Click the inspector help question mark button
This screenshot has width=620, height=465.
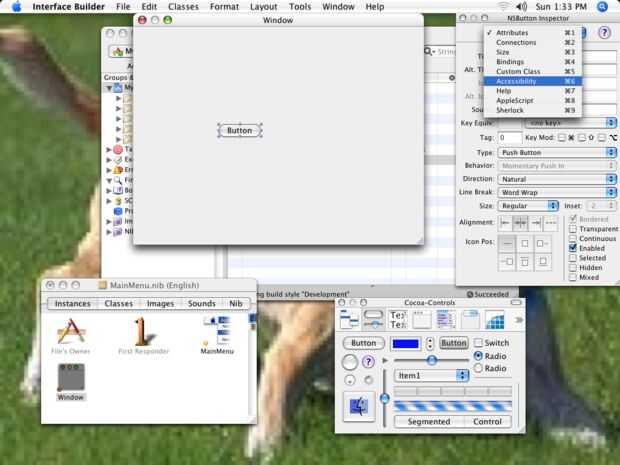[604, 32]
